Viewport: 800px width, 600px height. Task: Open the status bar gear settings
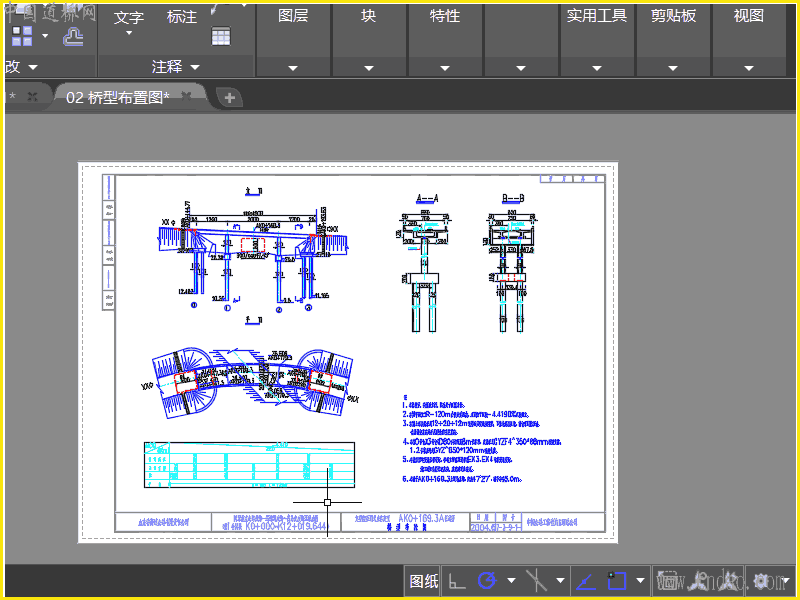763,580
